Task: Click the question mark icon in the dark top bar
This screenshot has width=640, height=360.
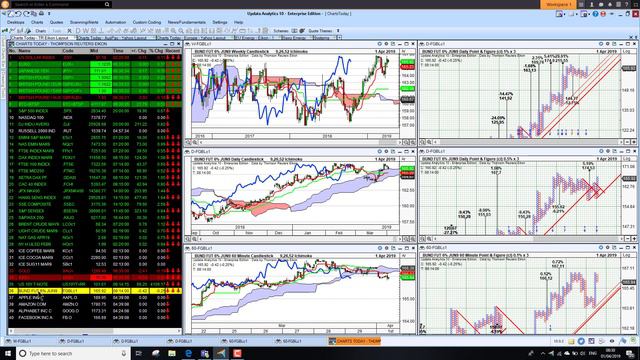Action: 626,4
